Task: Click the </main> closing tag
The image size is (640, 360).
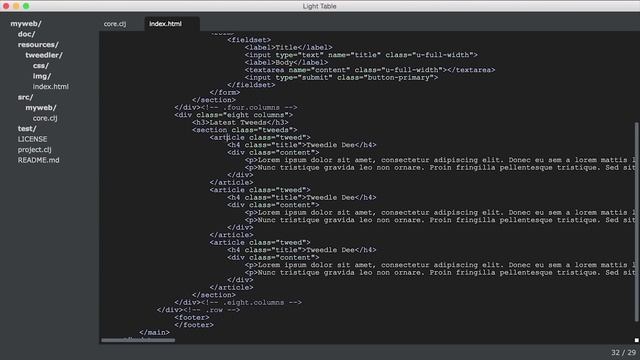Action: [x=154, y=332]
